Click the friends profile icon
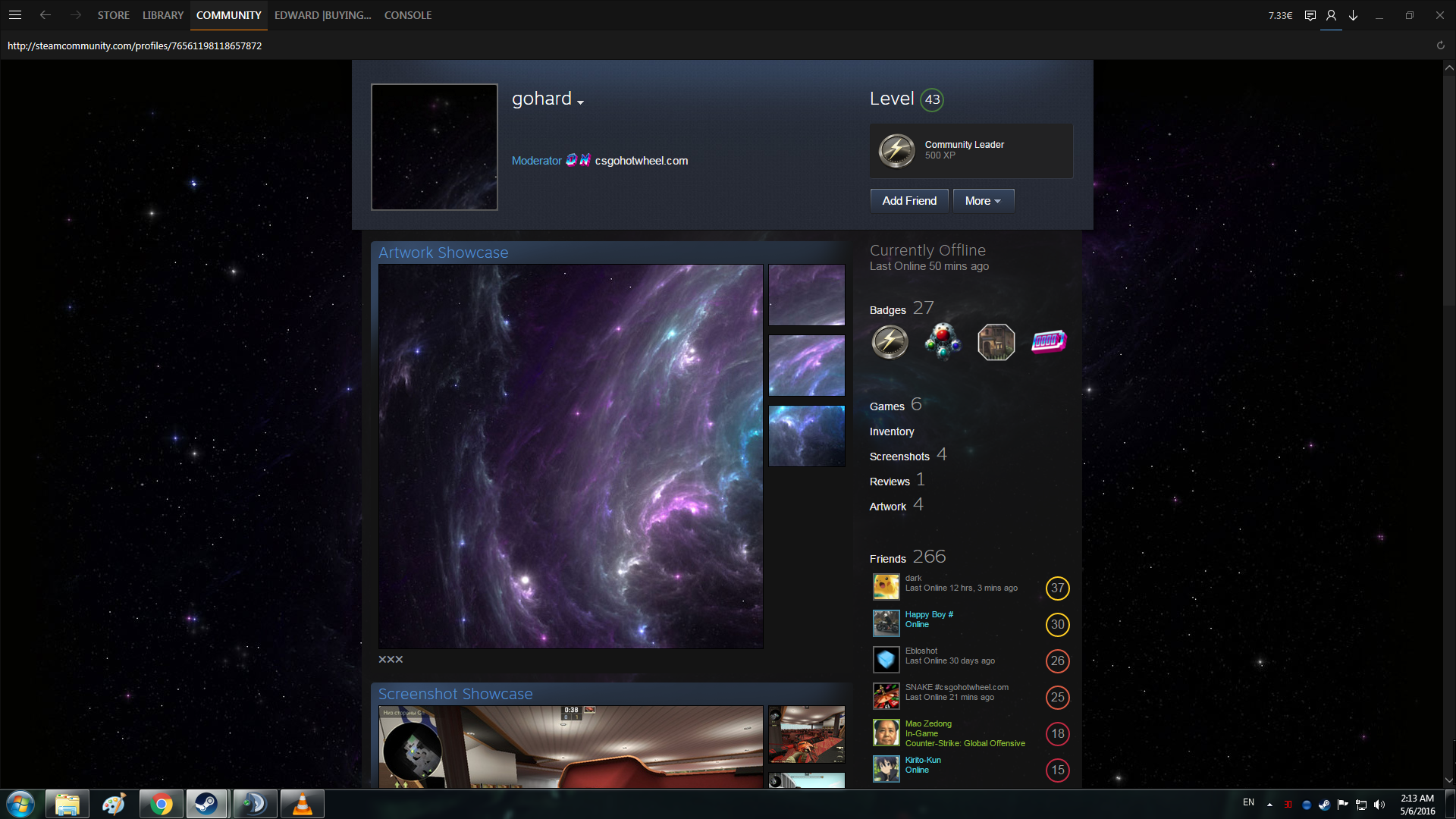 [x=1331, y=15]
